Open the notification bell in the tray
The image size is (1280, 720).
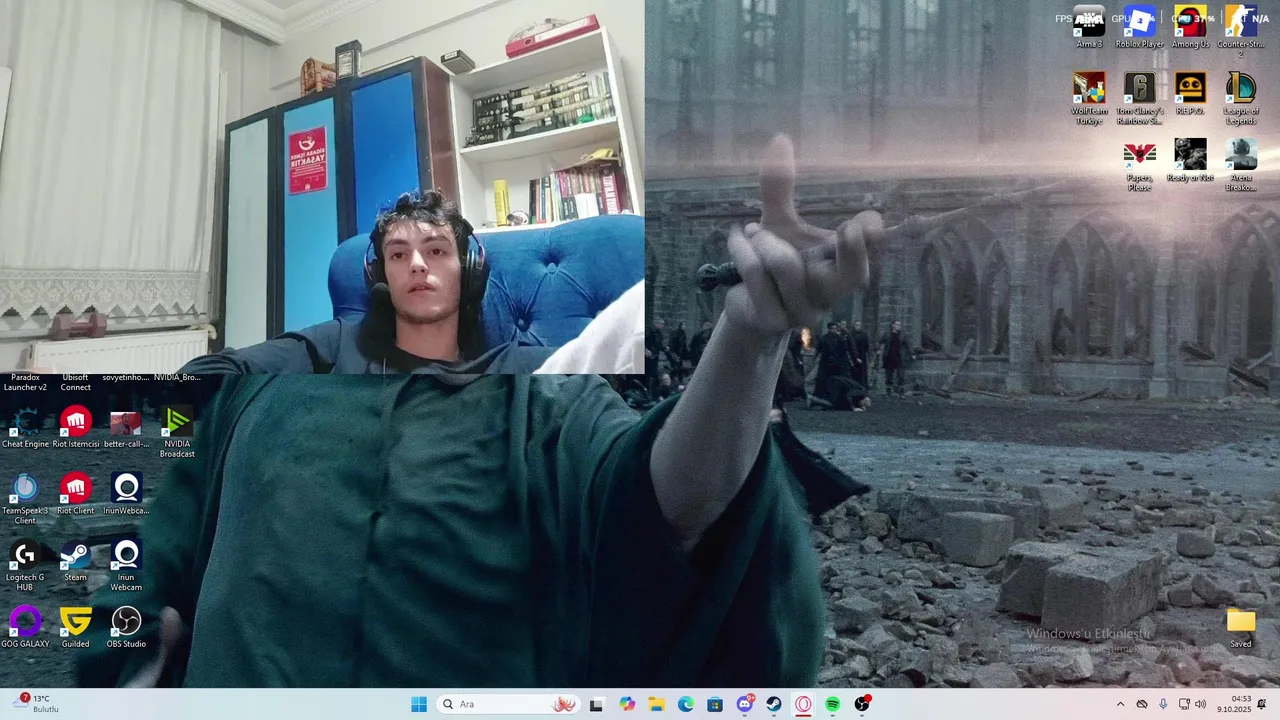click(x=1262, y=704)
